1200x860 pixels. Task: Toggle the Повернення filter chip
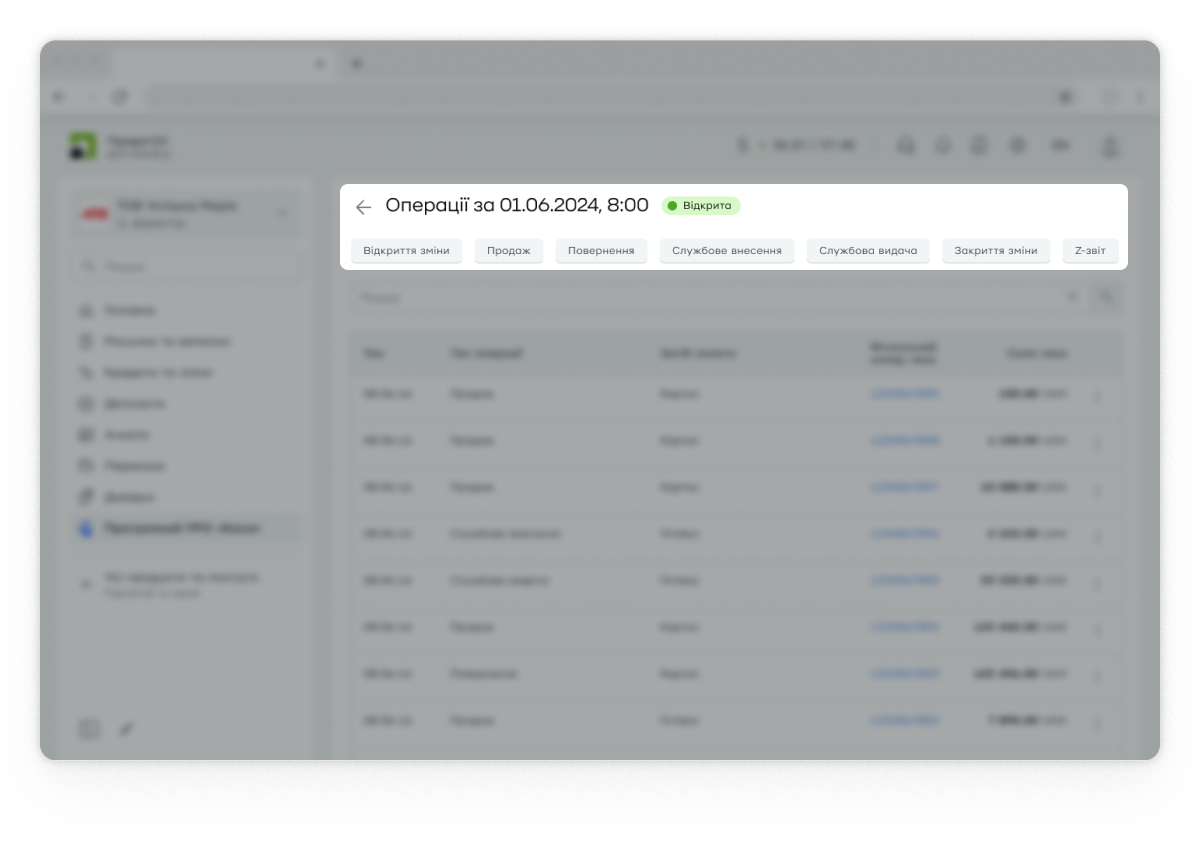pyautogui.click(x=601, y=250)
